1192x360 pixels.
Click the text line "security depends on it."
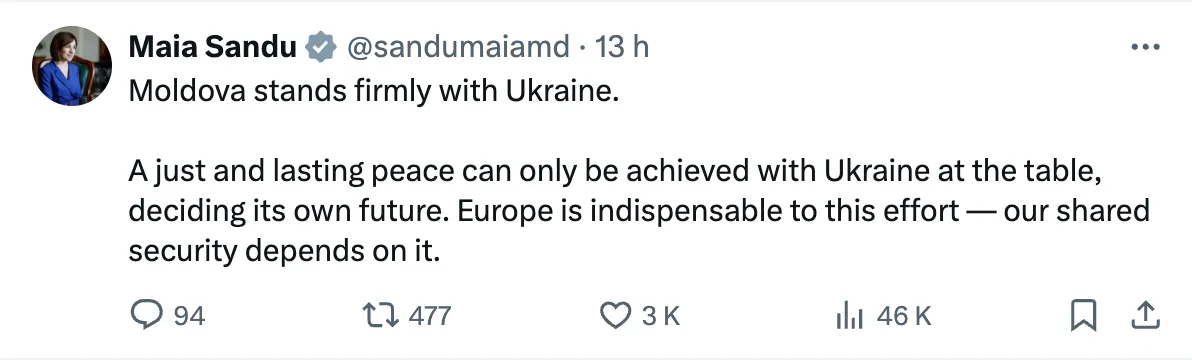[284, 251]
